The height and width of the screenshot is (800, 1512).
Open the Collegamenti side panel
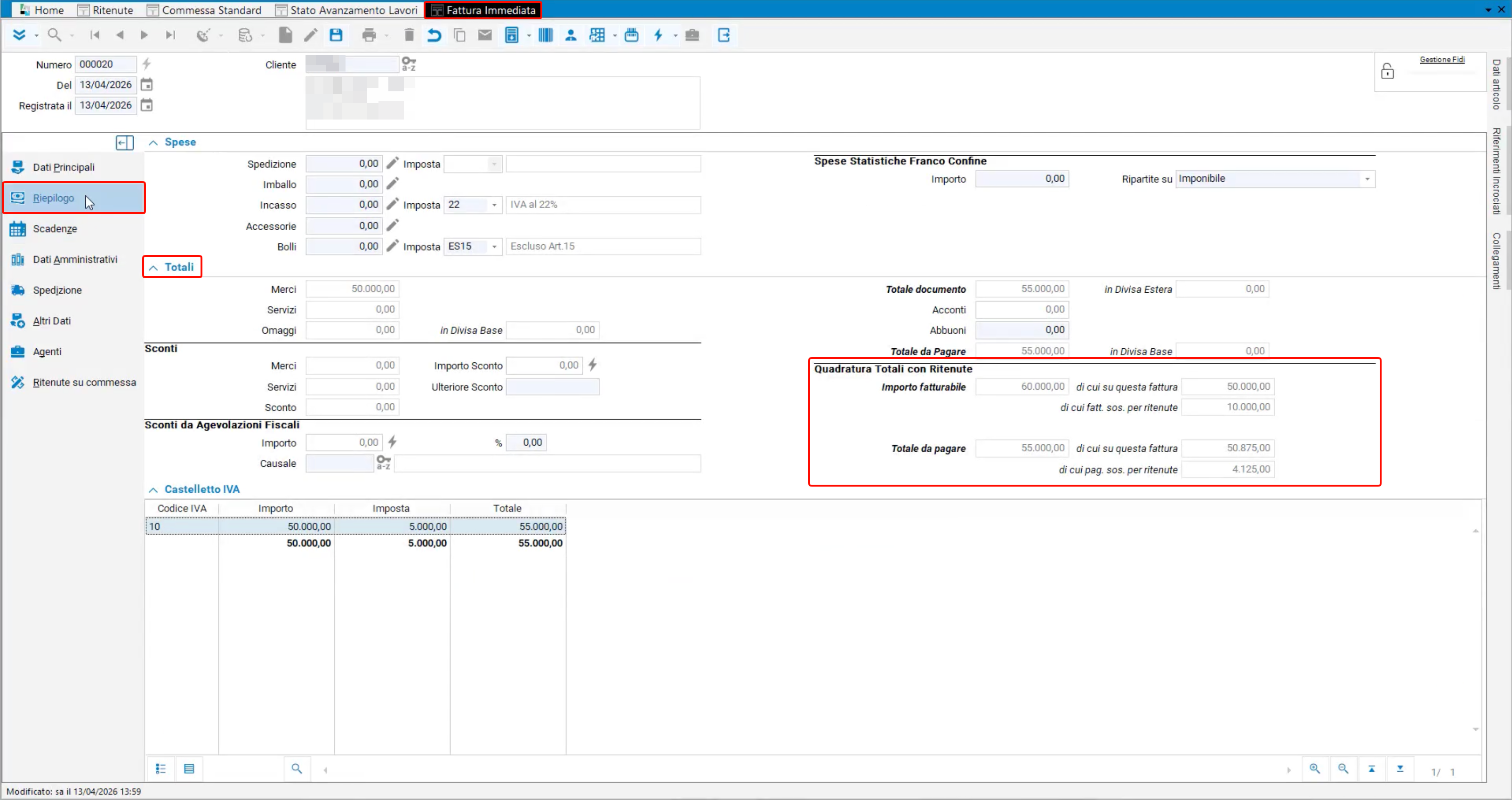[1496, 261]
